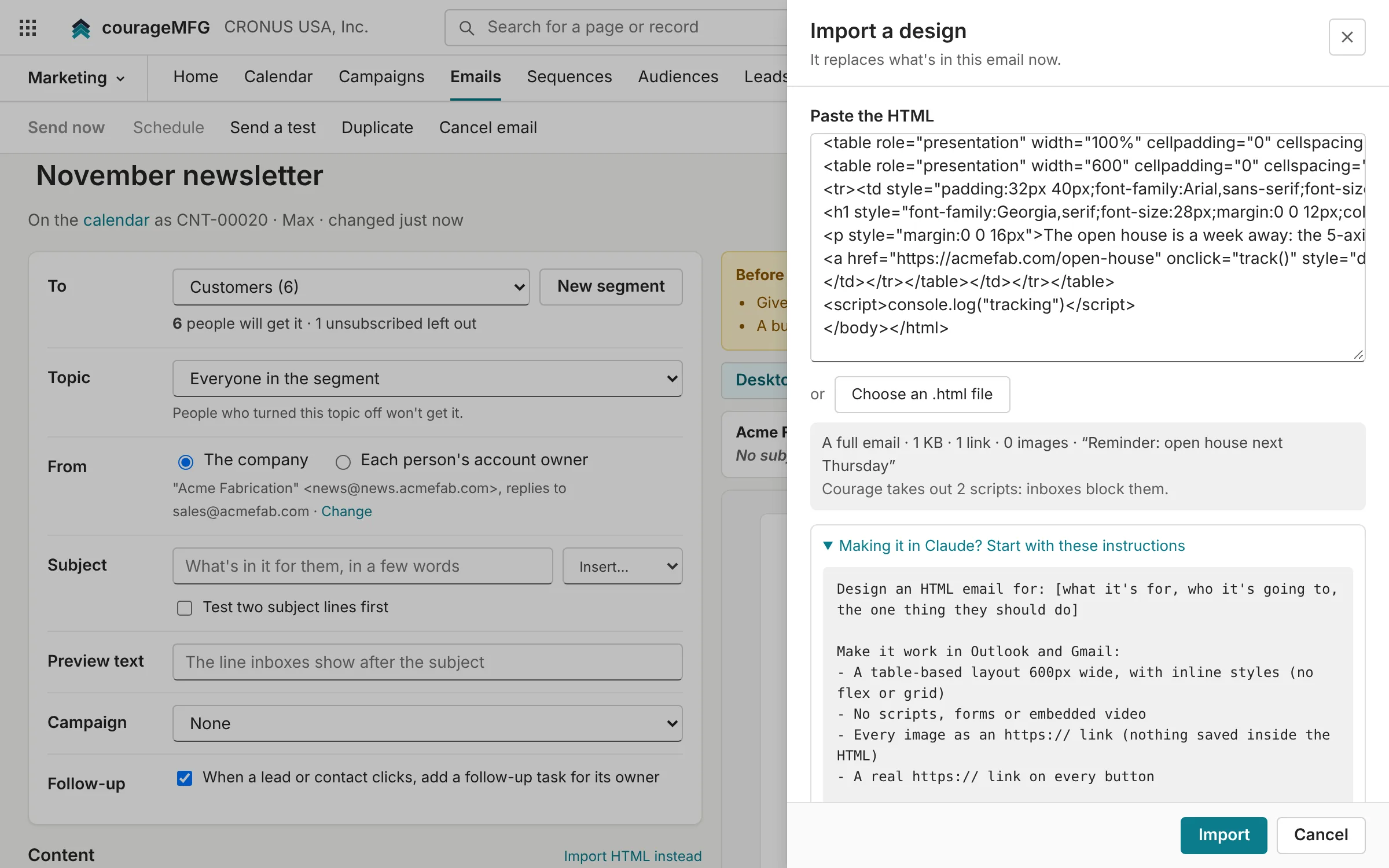Image resolution: width=1389 pixels, height=868 pixels.
Task: Click the Subject input field
Action: (363, 566)
